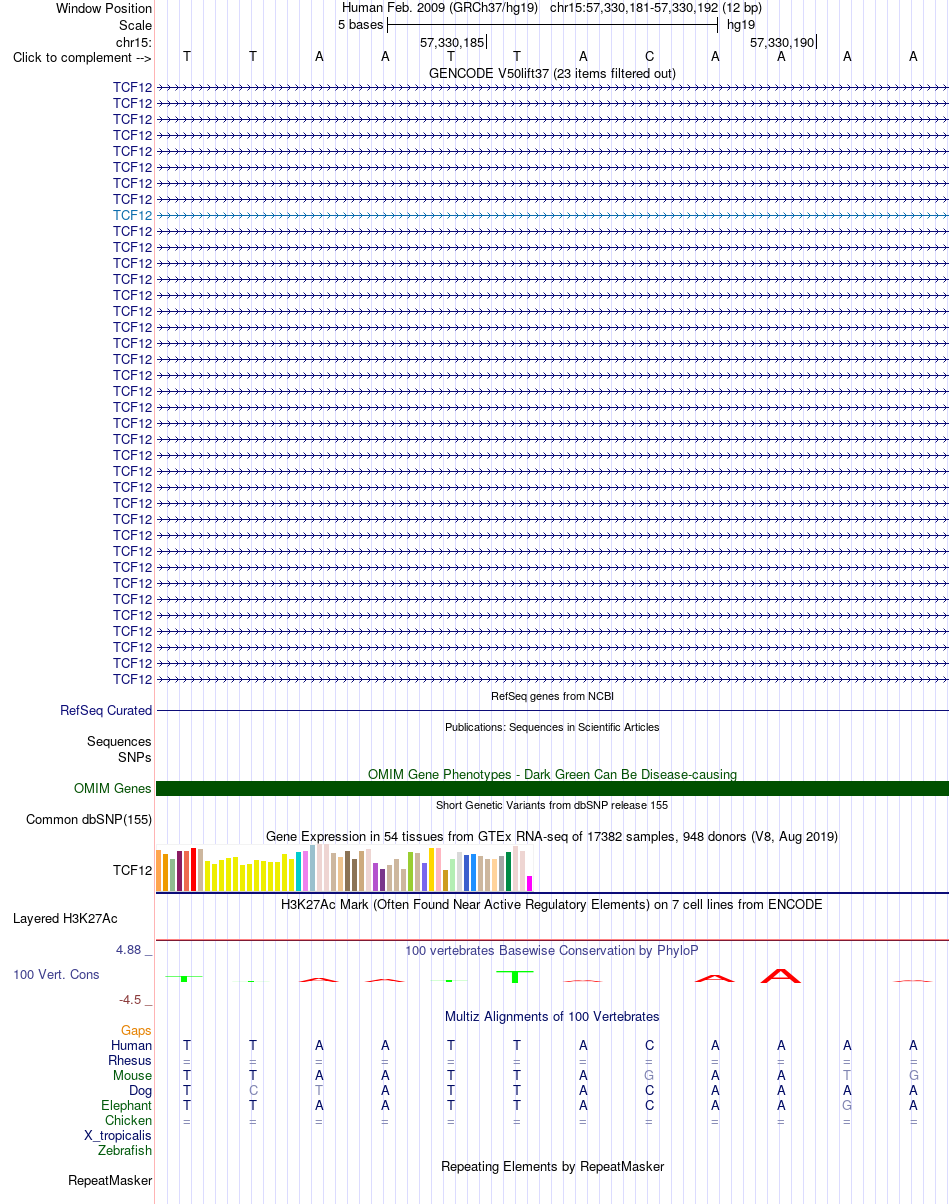
Task: Click the 'Layered H3K27Ac' track label
Action: click(65, 919)
